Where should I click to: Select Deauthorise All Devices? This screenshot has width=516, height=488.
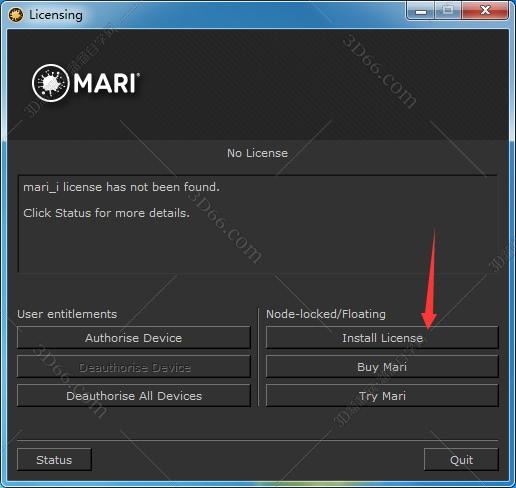[x=133, y=396]
